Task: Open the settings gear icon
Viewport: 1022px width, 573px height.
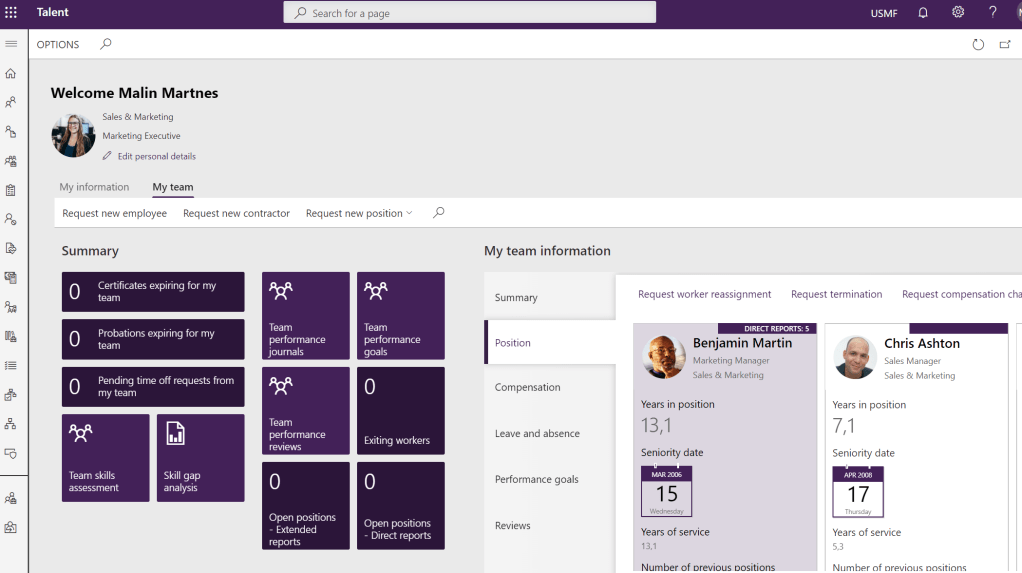Action: tap(958, 13)
